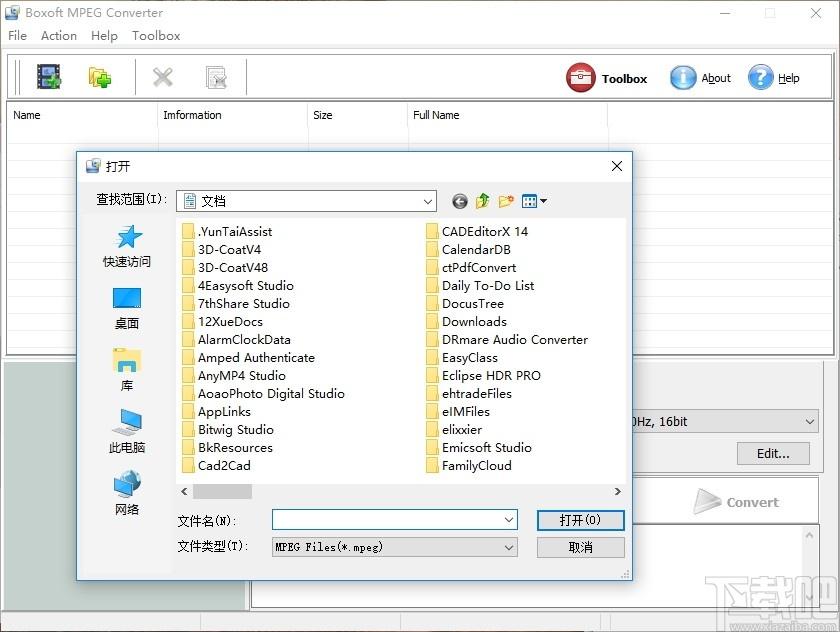Select the 4Easysoft Studio folder
Image resolution: width=840 pixels, height=632 pixels.
238,285
